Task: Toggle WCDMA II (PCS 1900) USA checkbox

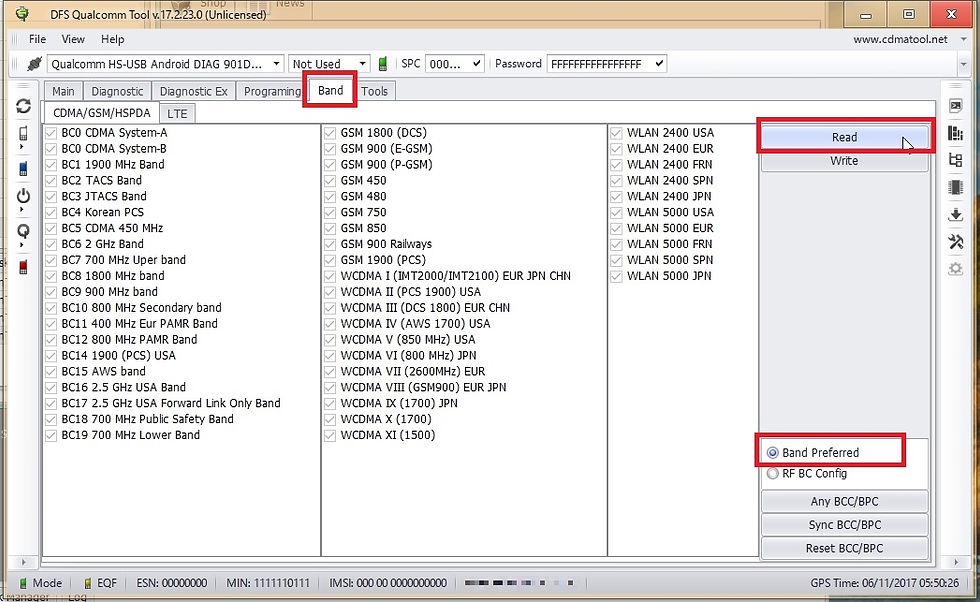Action: (x=330, y=292)
